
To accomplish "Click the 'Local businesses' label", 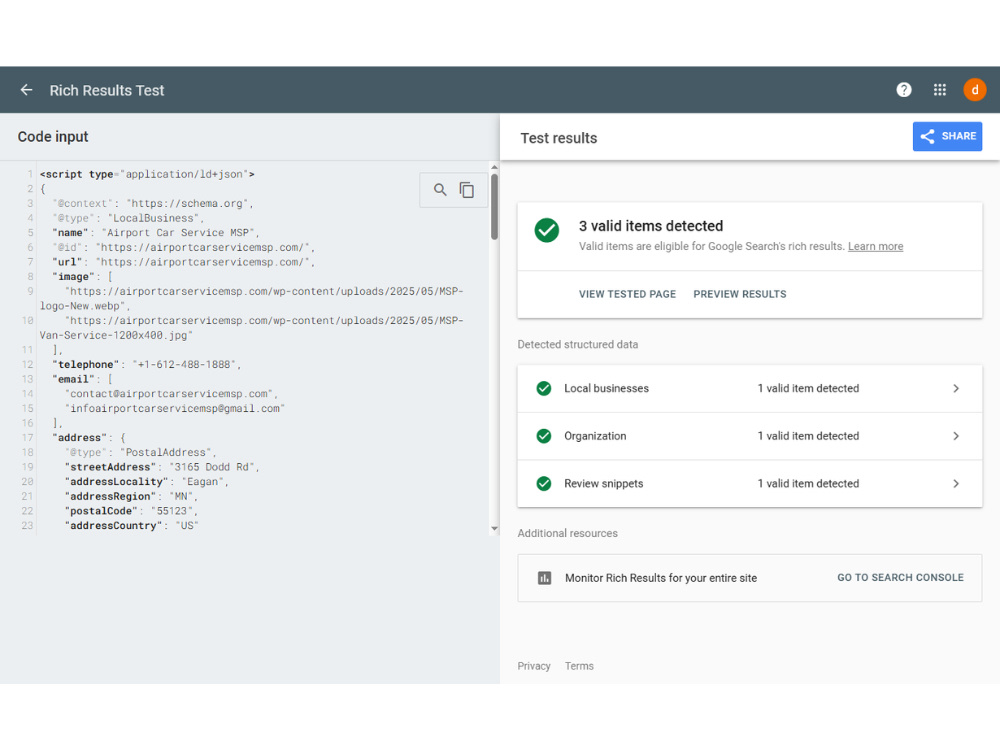I will pos(606,388).
